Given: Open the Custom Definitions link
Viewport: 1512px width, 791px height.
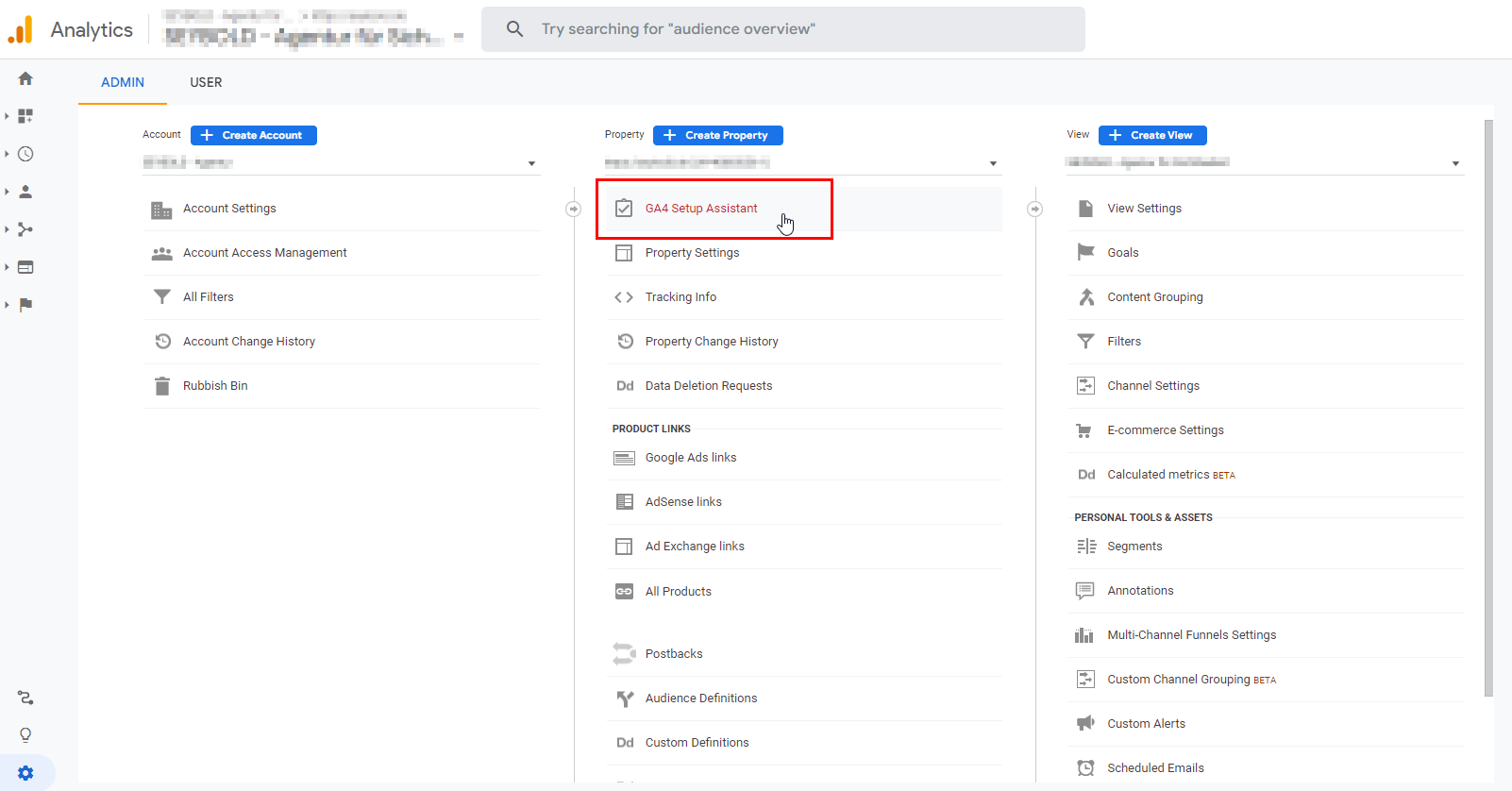Looking at the screenshot, I should [x=697, y=743].
